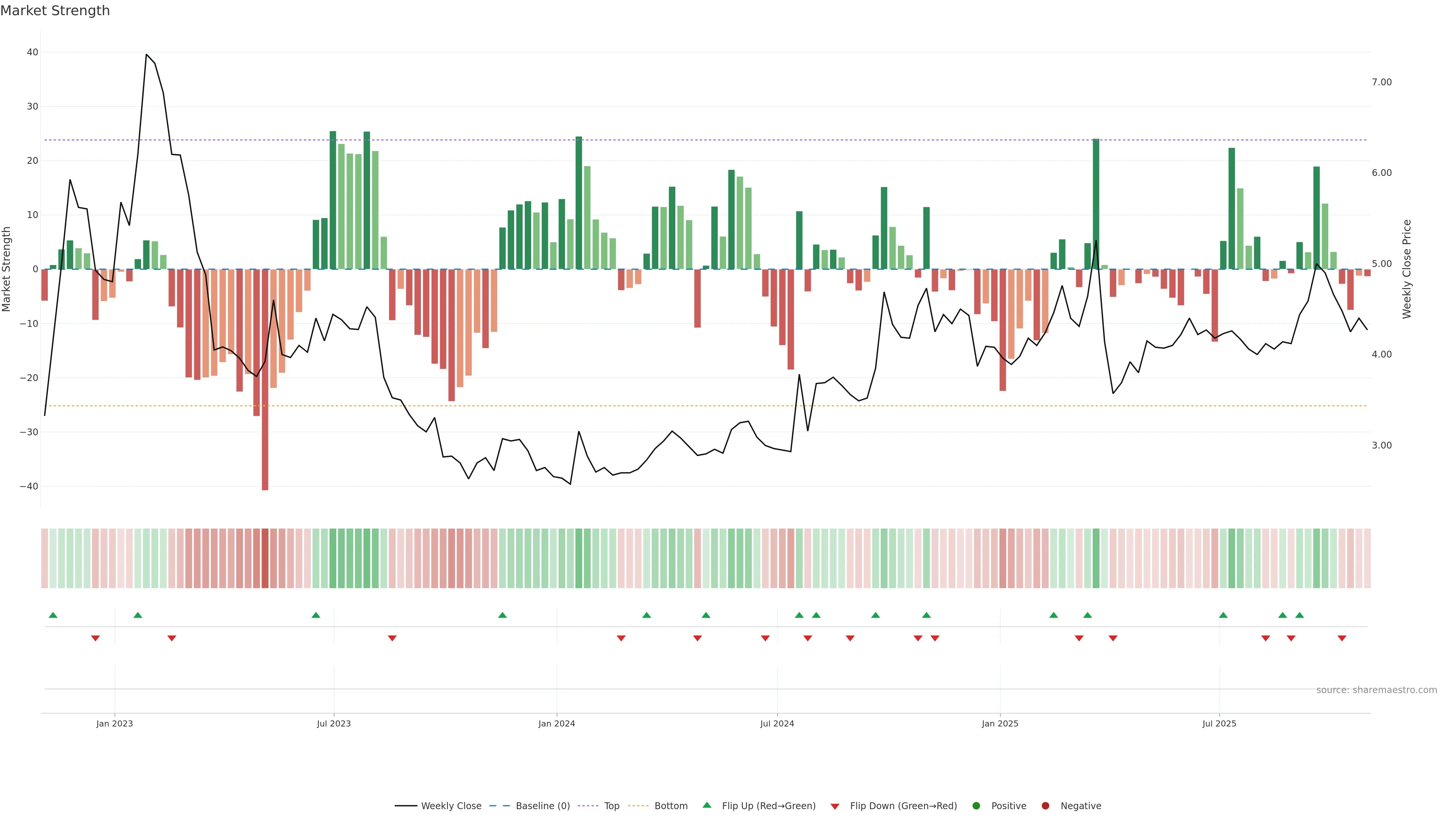This screenshot has width=1456, height=819.
Task: Click the rightmost green flip-up triangle marker
Action: (x=1299, y=615)
